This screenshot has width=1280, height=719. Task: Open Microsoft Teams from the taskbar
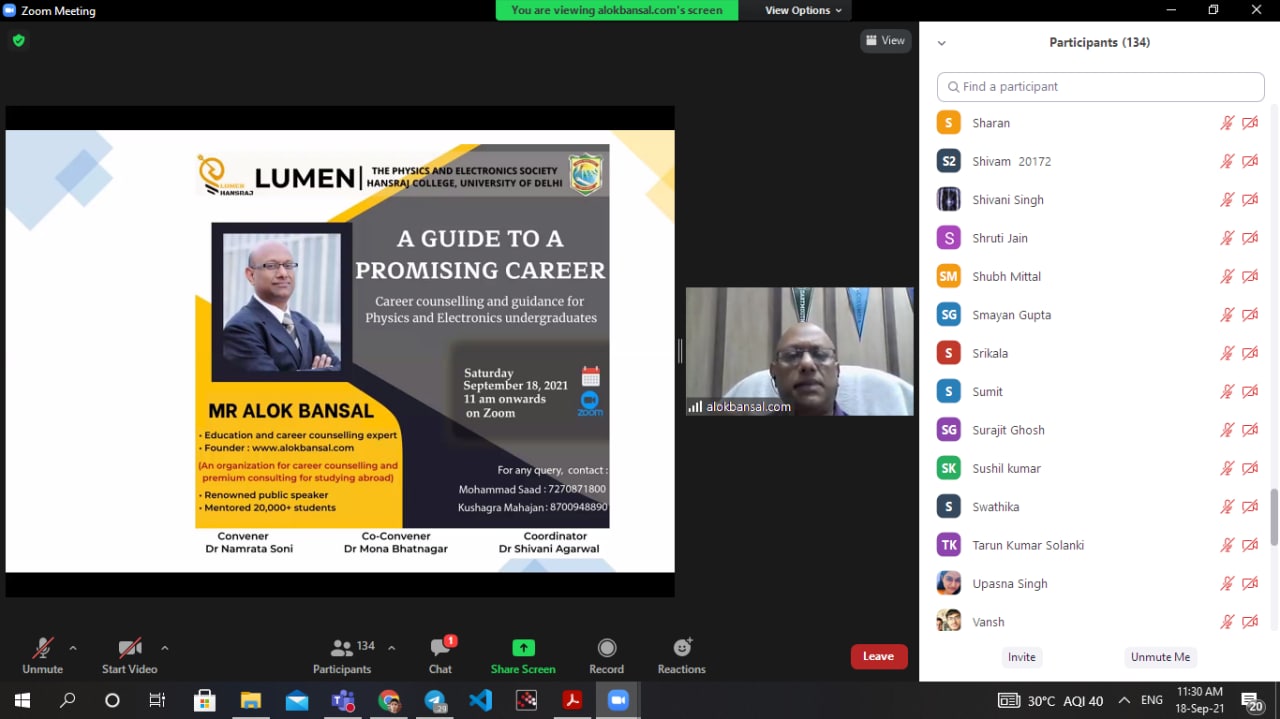tap(343, 700)
